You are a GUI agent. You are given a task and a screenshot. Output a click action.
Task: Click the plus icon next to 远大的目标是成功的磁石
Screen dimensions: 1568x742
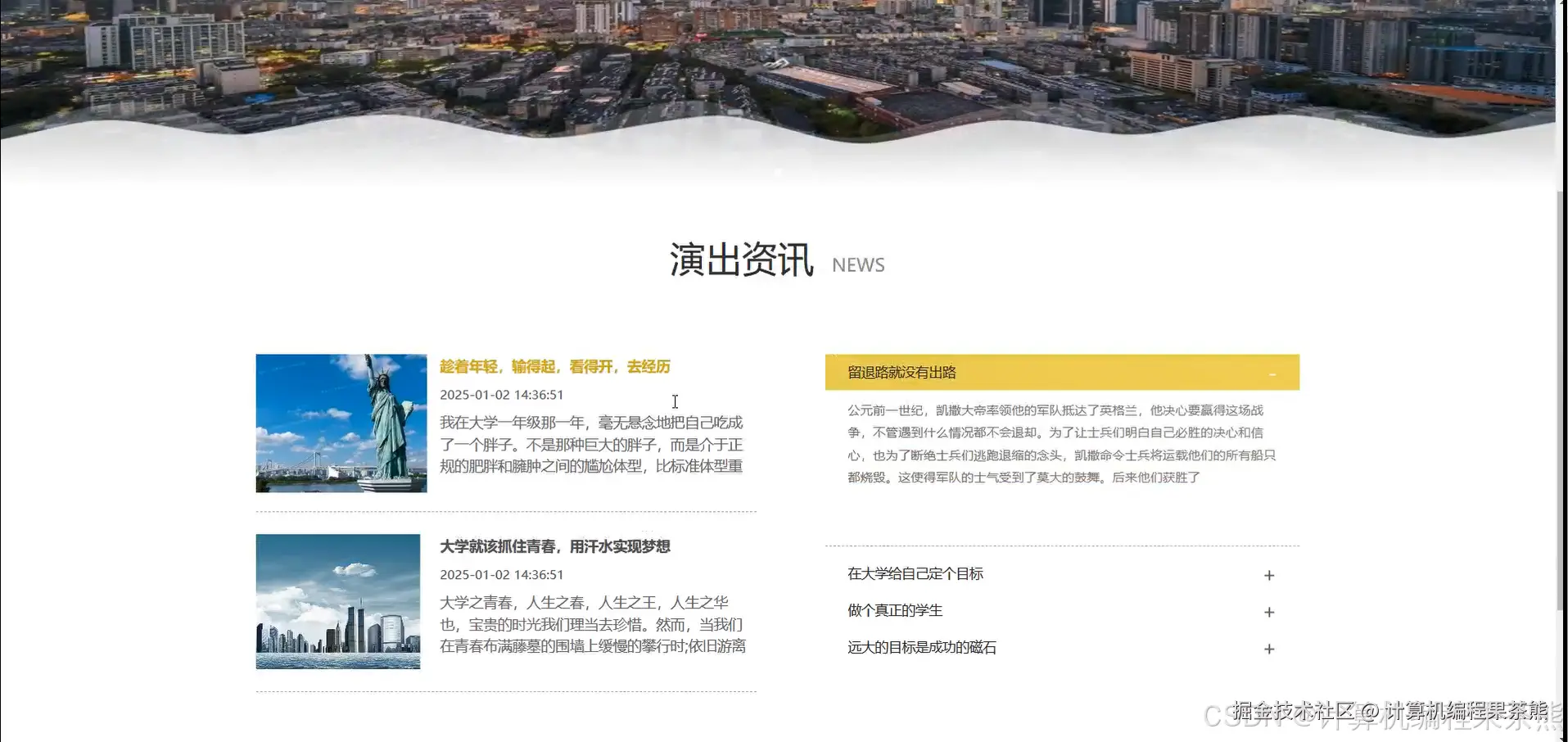pyautogui.click(x=1268, y=648)
